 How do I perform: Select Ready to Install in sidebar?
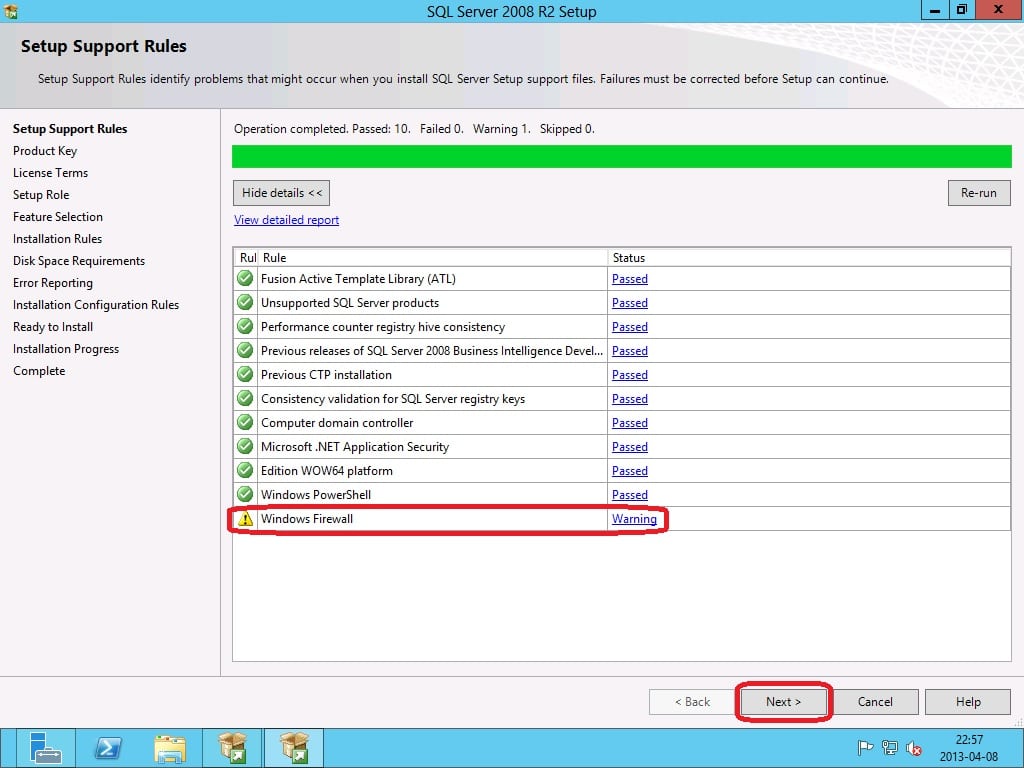(x=53, y=327)
